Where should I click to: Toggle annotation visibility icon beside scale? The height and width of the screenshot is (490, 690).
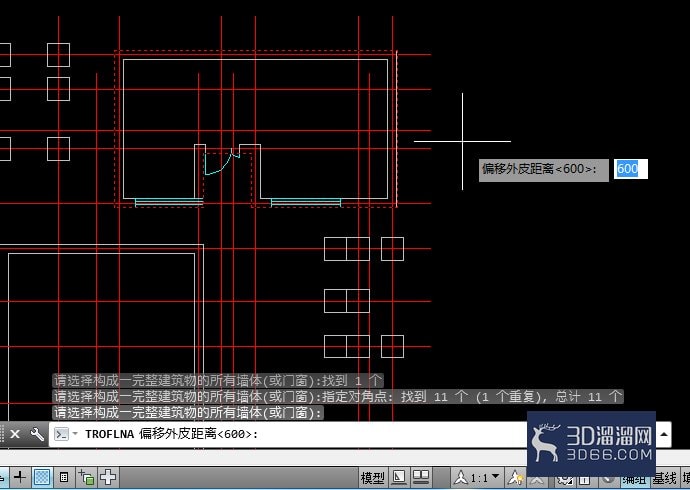tap(515, 477)
